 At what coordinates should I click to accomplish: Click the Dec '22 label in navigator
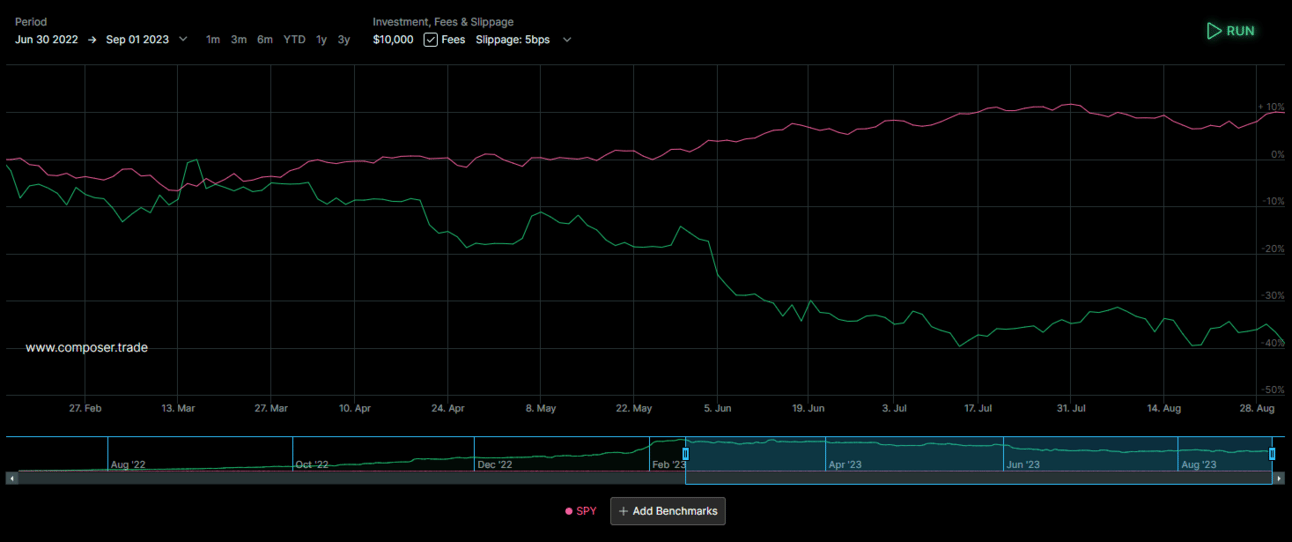(x=495, y=465)
